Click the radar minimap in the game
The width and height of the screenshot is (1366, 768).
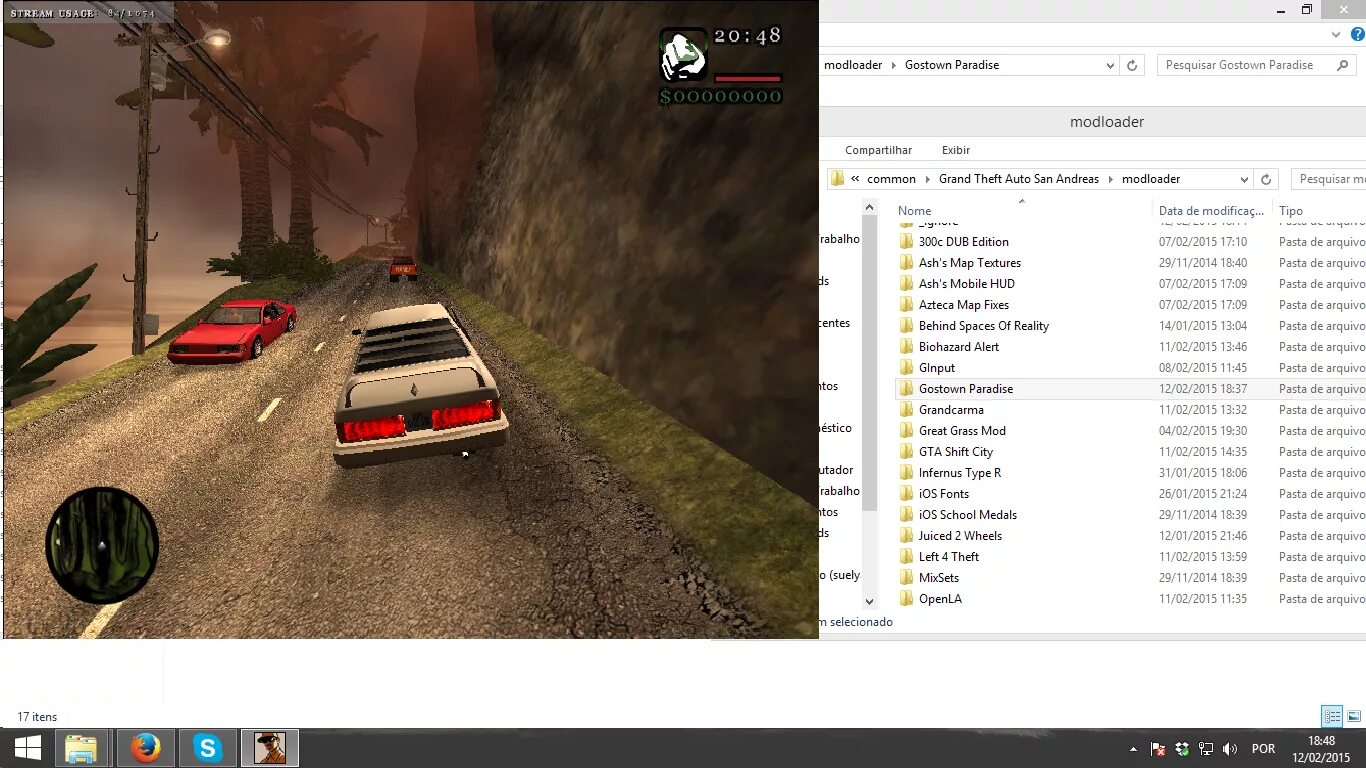[x=102, y=545]
